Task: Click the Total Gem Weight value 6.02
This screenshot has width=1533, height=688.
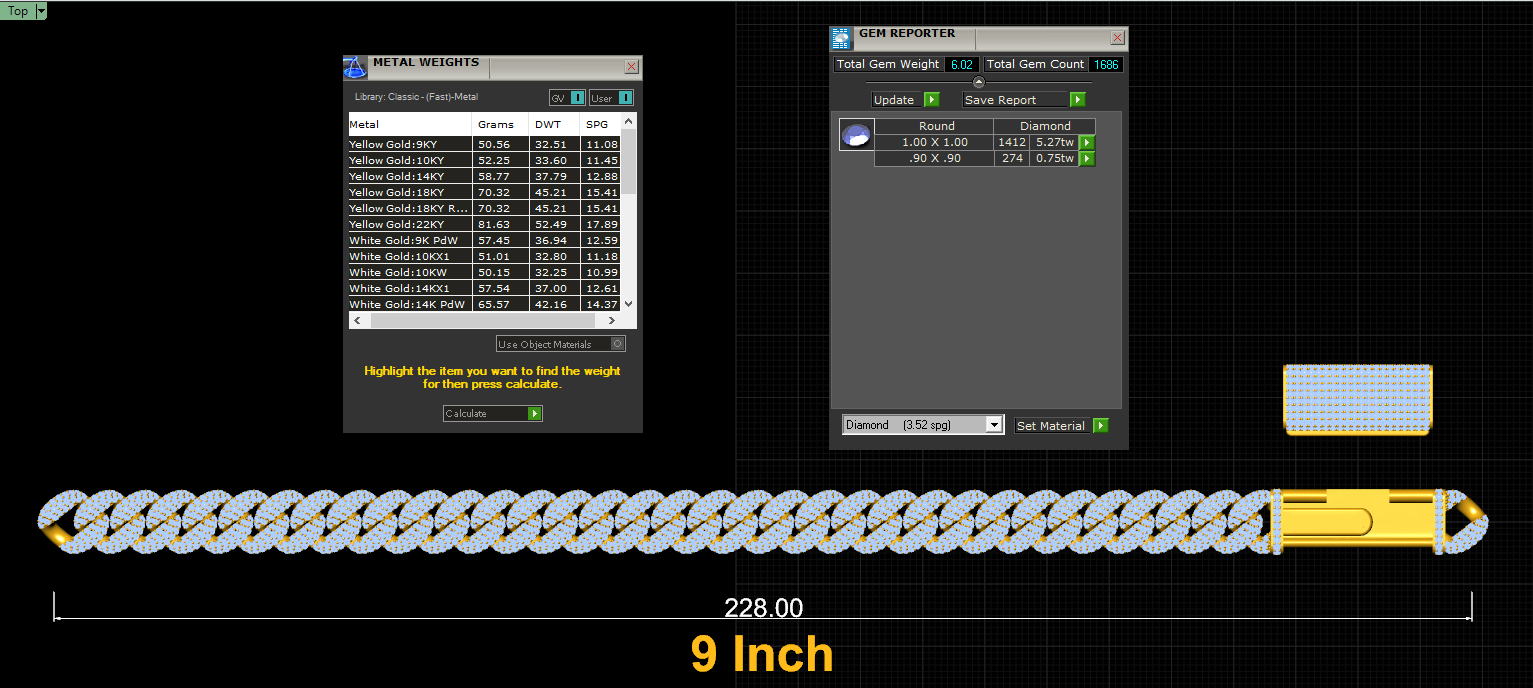Action: click(x=962, y=64)
